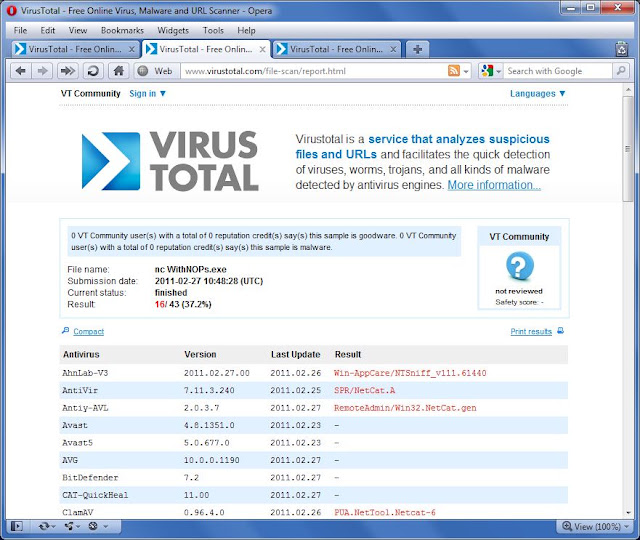Image resolution: width=640 pixels, height=540 pixels.
Task: Open the View (100%) zoom dropdown
Action: point(596,527)
